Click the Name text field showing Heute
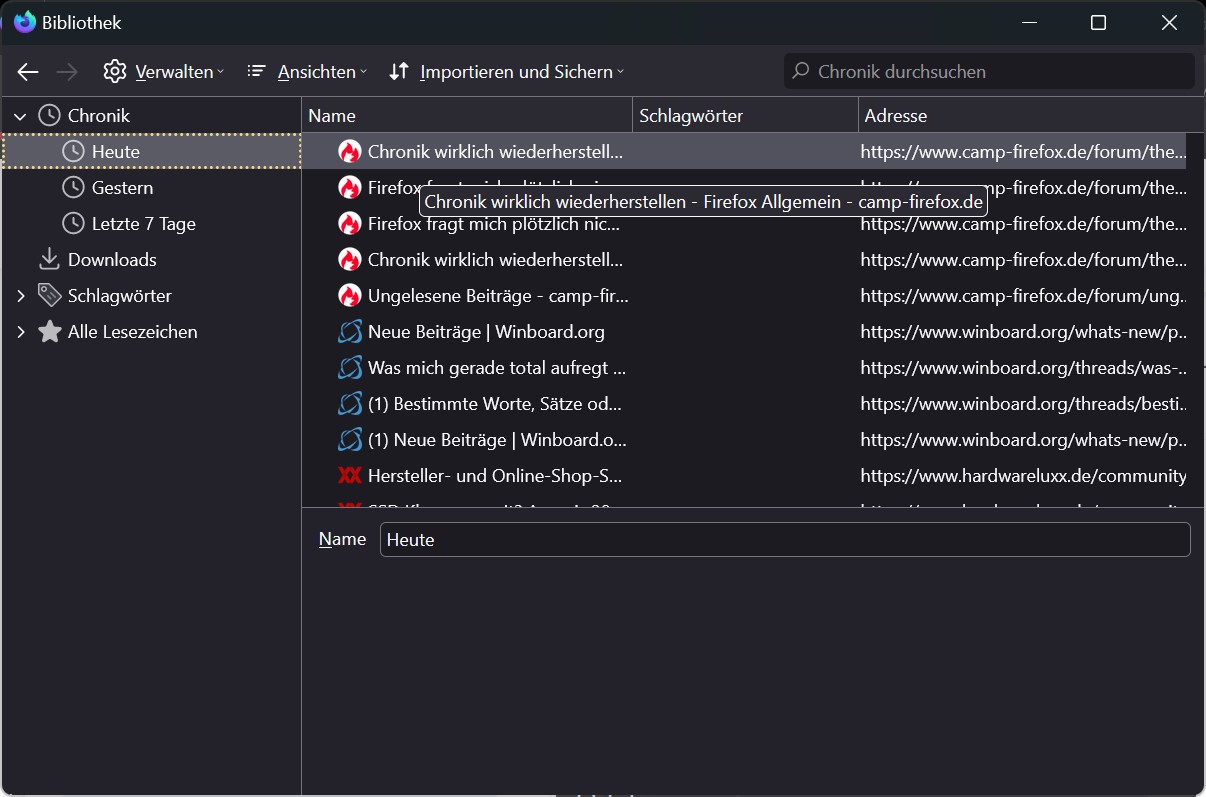 784,540
